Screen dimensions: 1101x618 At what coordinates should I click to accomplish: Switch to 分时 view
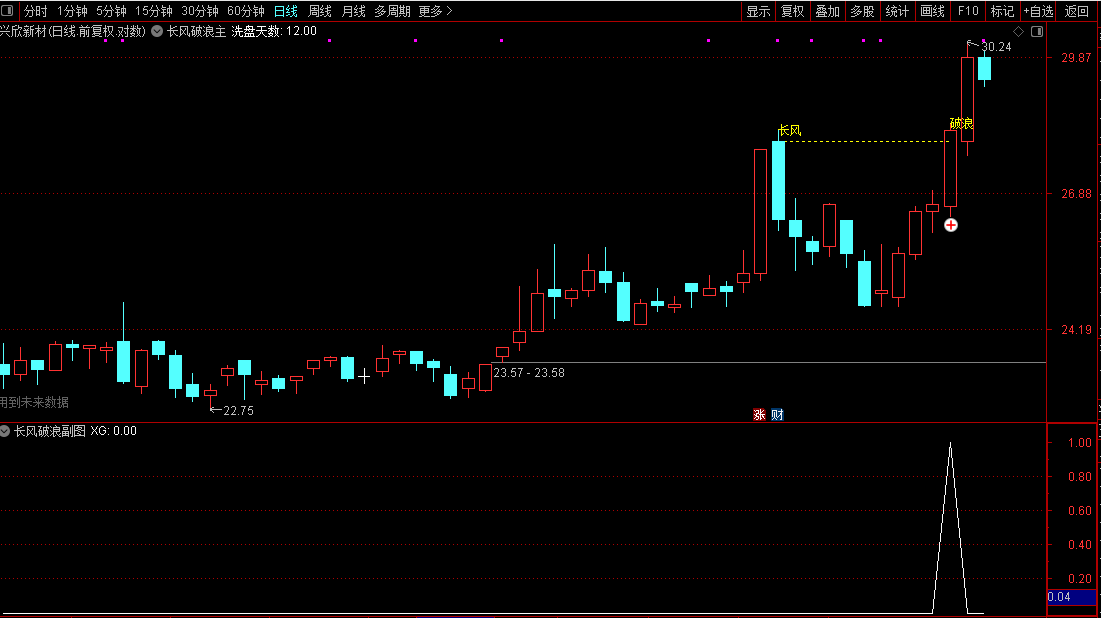click(35, 11)
